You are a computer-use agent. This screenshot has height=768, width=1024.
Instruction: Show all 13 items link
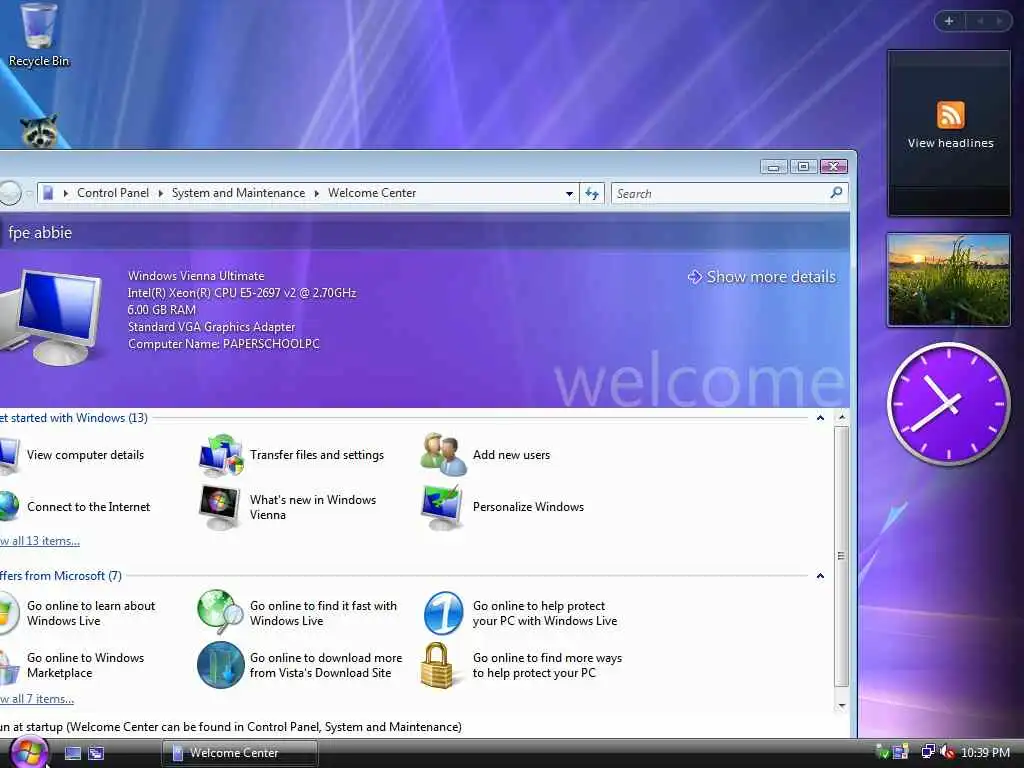40,541
